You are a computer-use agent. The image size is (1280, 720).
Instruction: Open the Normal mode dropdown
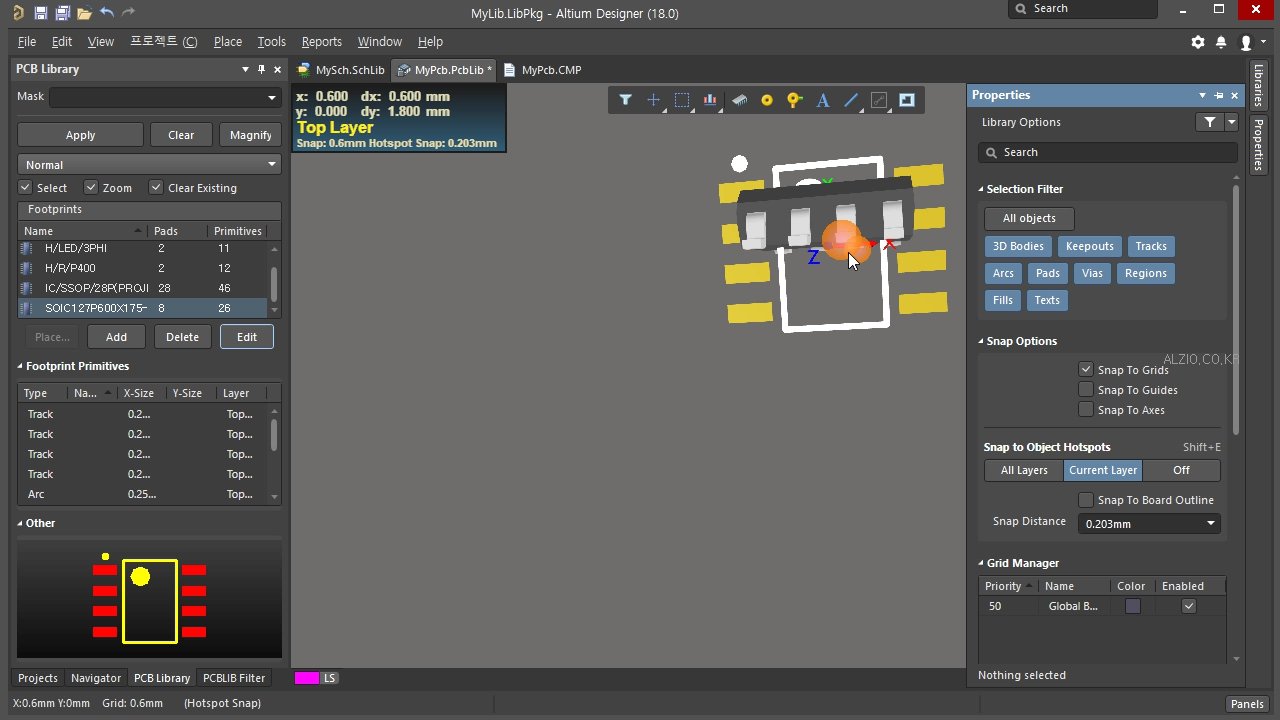(271, 164)
